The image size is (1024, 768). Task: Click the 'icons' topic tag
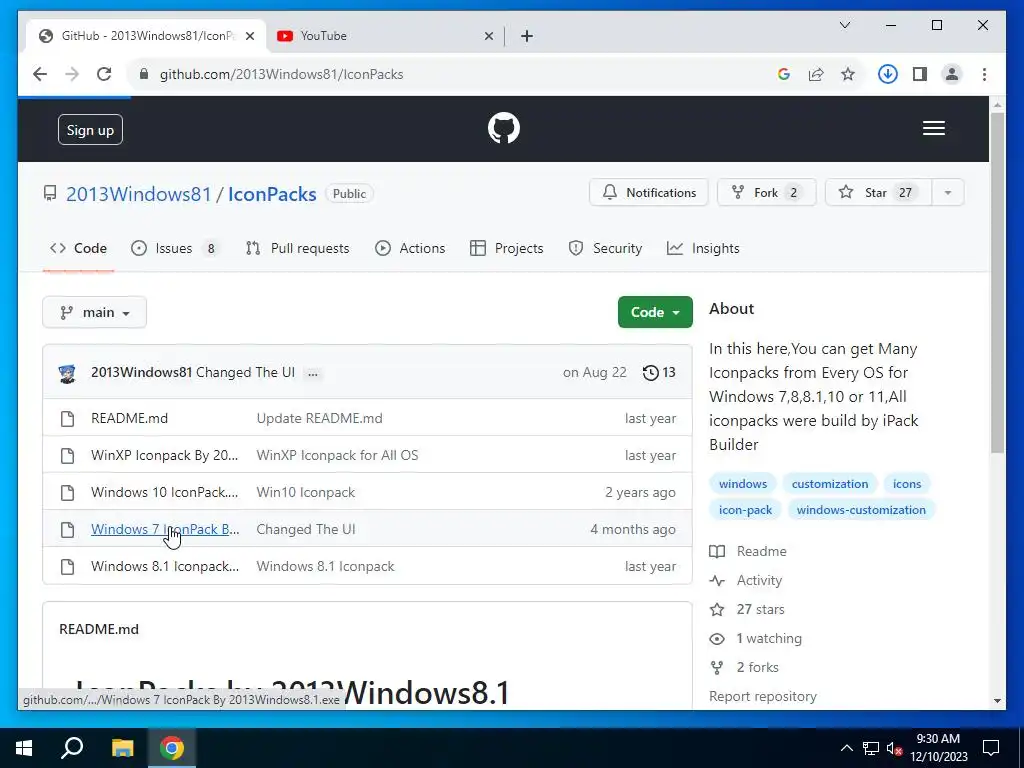click(x=906, y=484)
